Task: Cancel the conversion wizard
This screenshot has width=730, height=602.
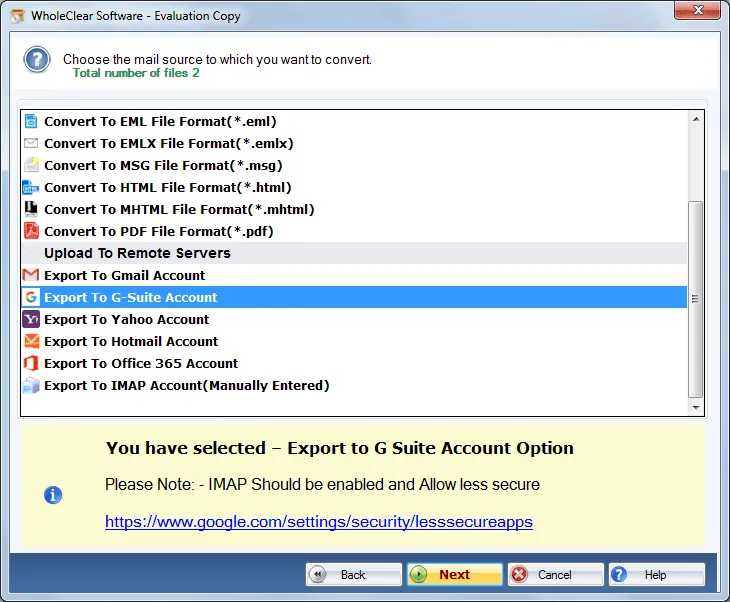Action: (555, 574)
